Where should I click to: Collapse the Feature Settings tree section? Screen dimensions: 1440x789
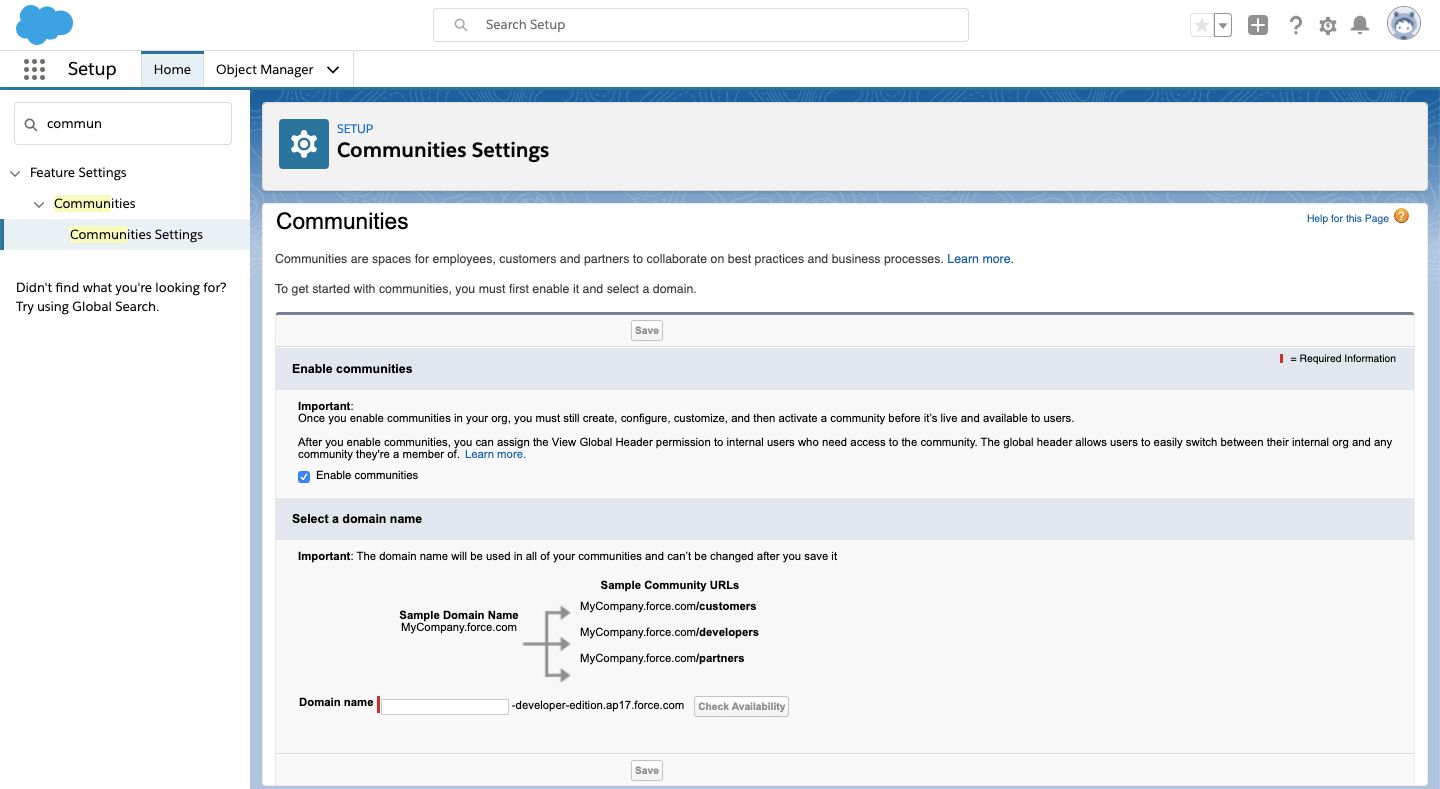point(15,173)
